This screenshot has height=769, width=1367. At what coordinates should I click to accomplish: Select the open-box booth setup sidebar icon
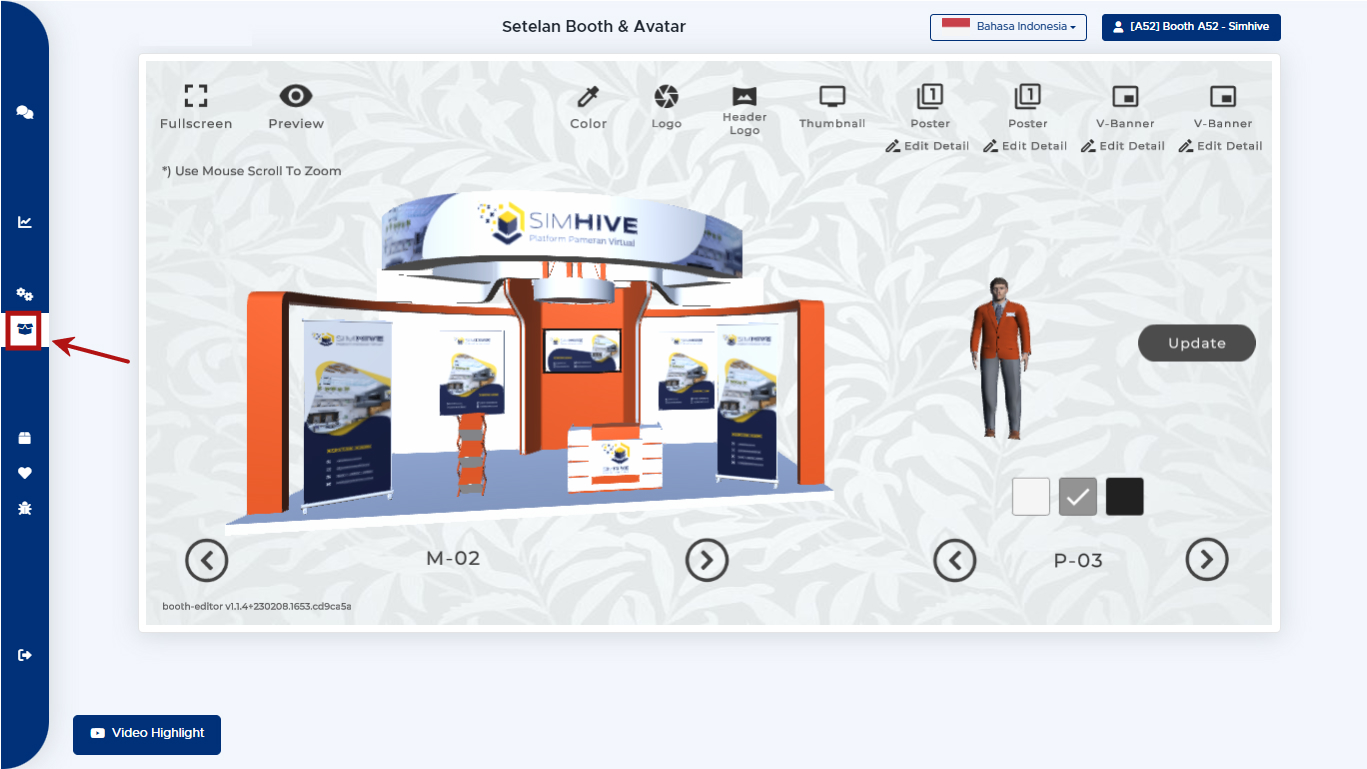click(x=25, y=329)
